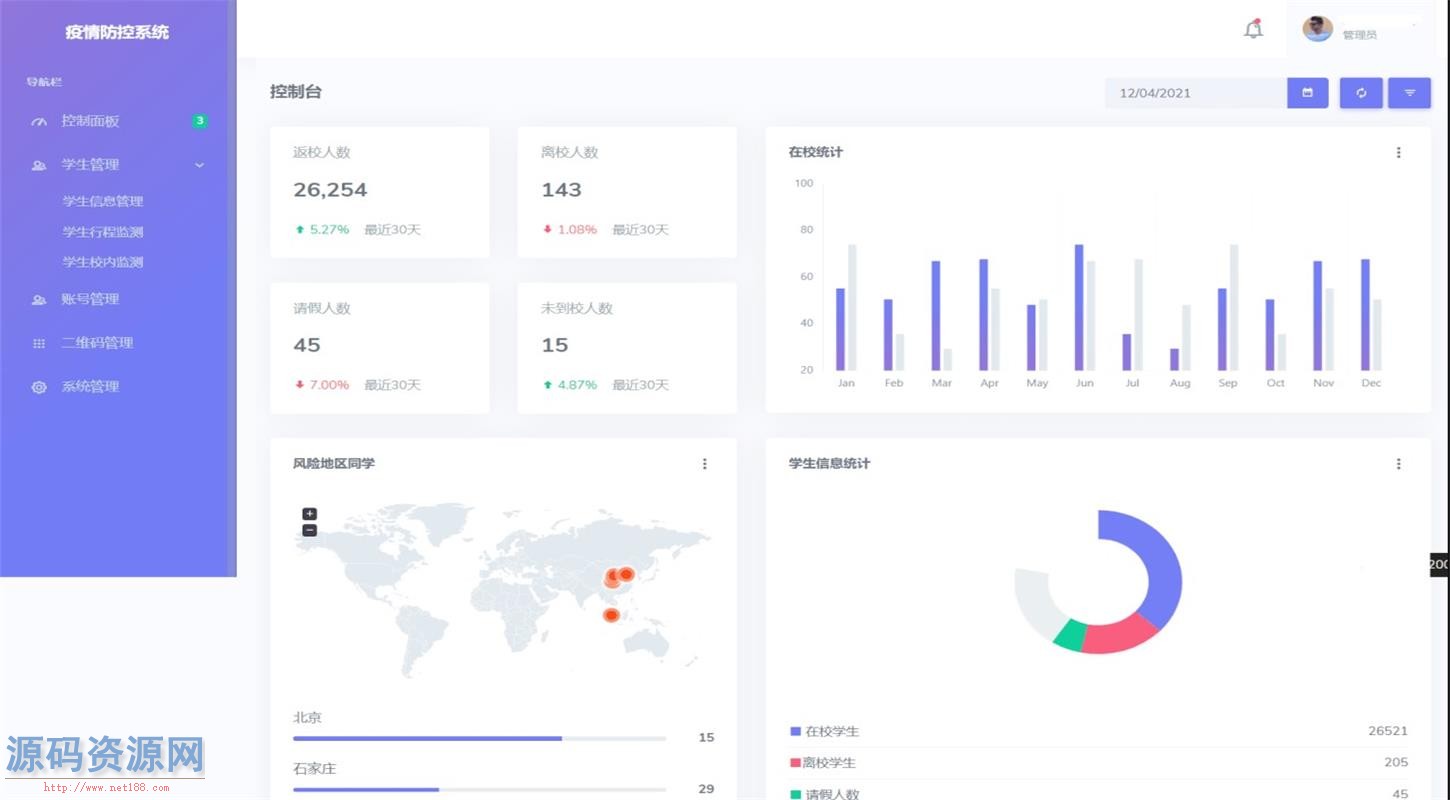Click the map zoom-in plus button
Image resolution: width=1450 pixels, height=800 pixels.
pos(309,513)
